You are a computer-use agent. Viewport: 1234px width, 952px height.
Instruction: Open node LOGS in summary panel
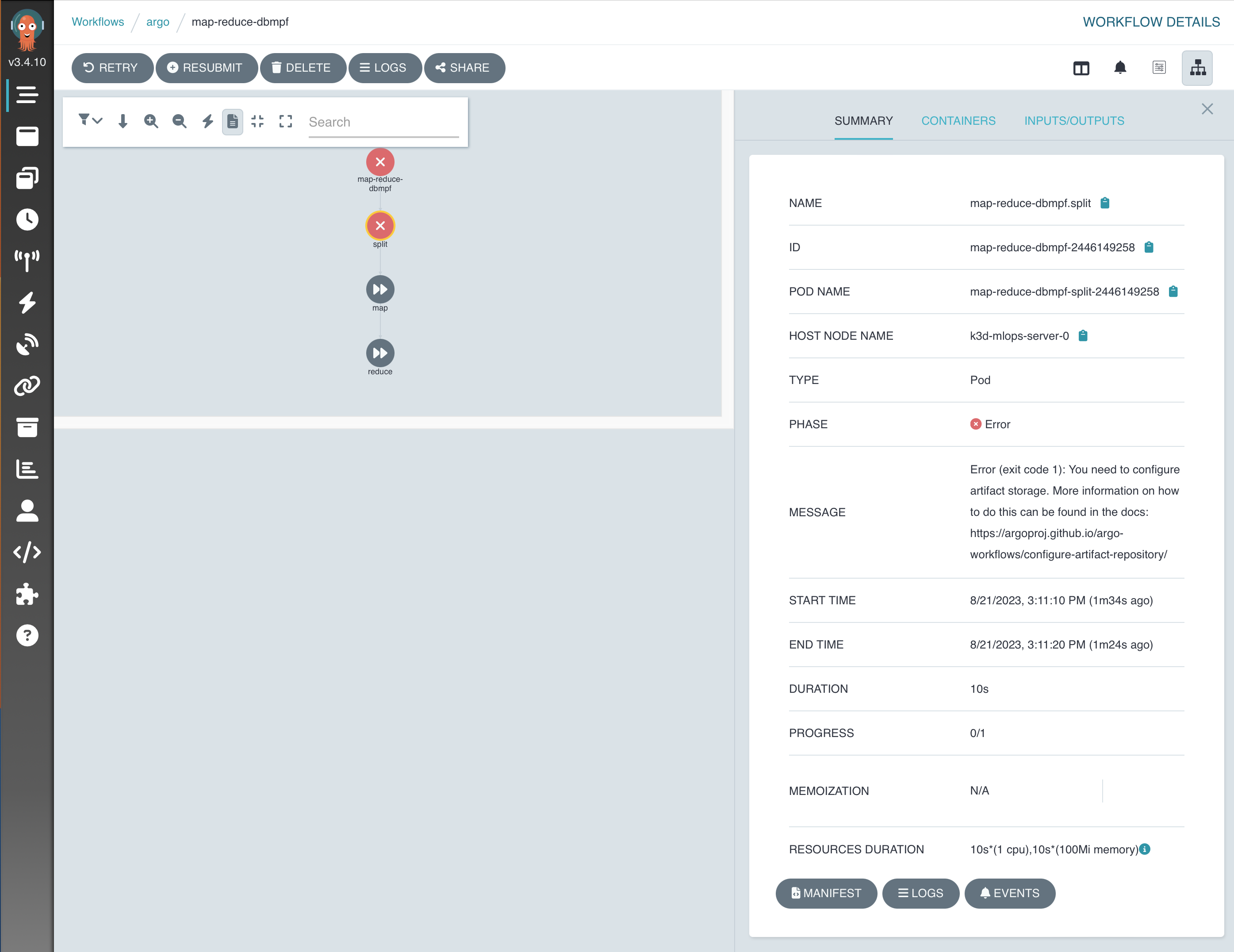point(920,893)
